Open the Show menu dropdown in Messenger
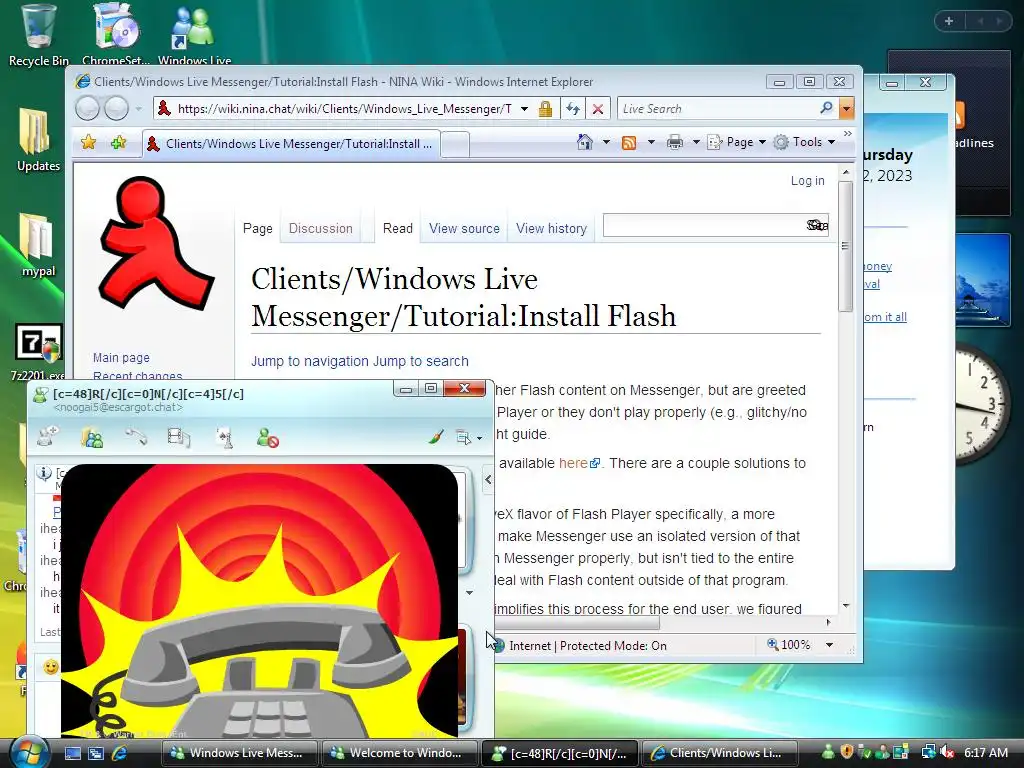Screen dimensions: 1024x768 tap(468, 438)
